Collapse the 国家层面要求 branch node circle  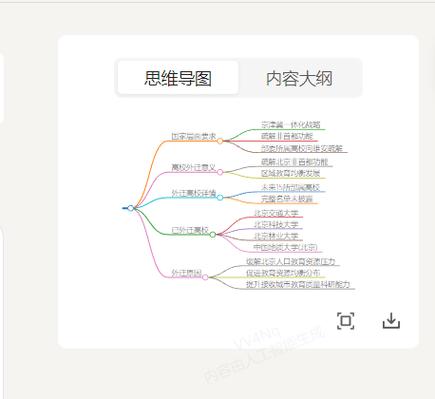220,141
